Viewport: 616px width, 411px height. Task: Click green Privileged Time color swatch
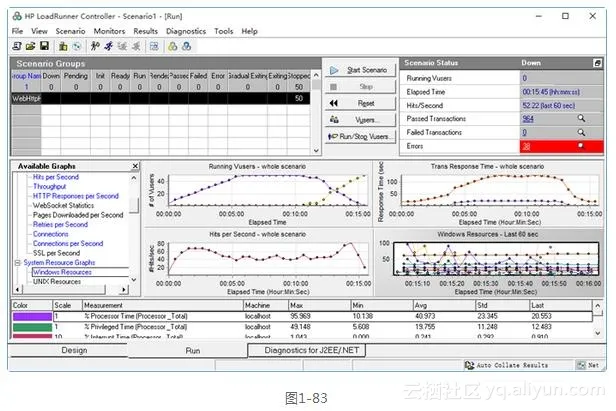click(x=32, y=327)
